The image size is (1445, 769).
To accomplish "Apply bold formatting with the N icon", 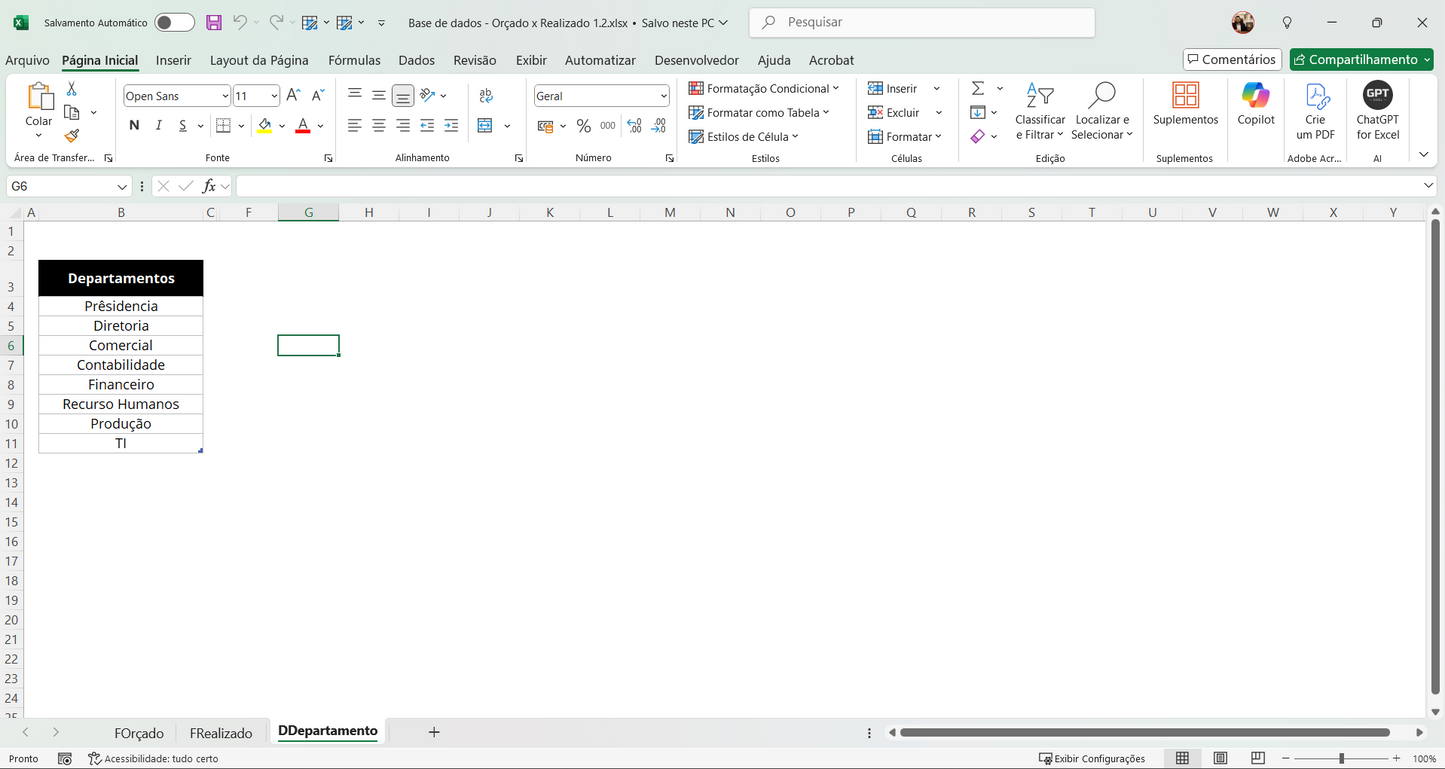I will pos(134,125).
